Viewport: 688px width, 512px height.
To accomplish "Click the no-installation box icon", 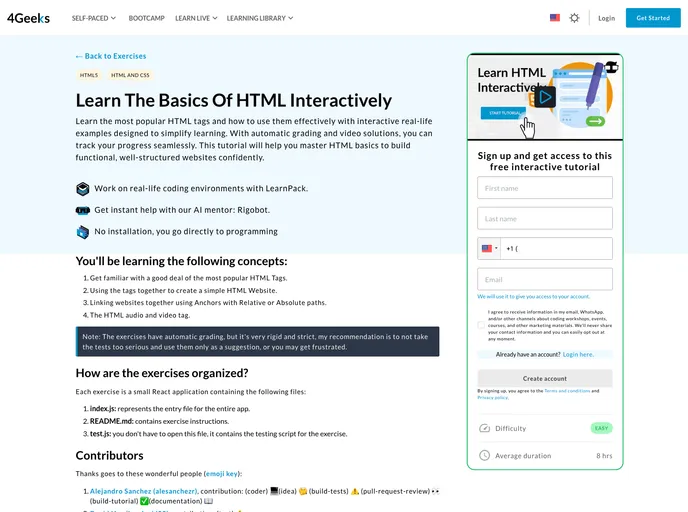I will coord(82,232).
